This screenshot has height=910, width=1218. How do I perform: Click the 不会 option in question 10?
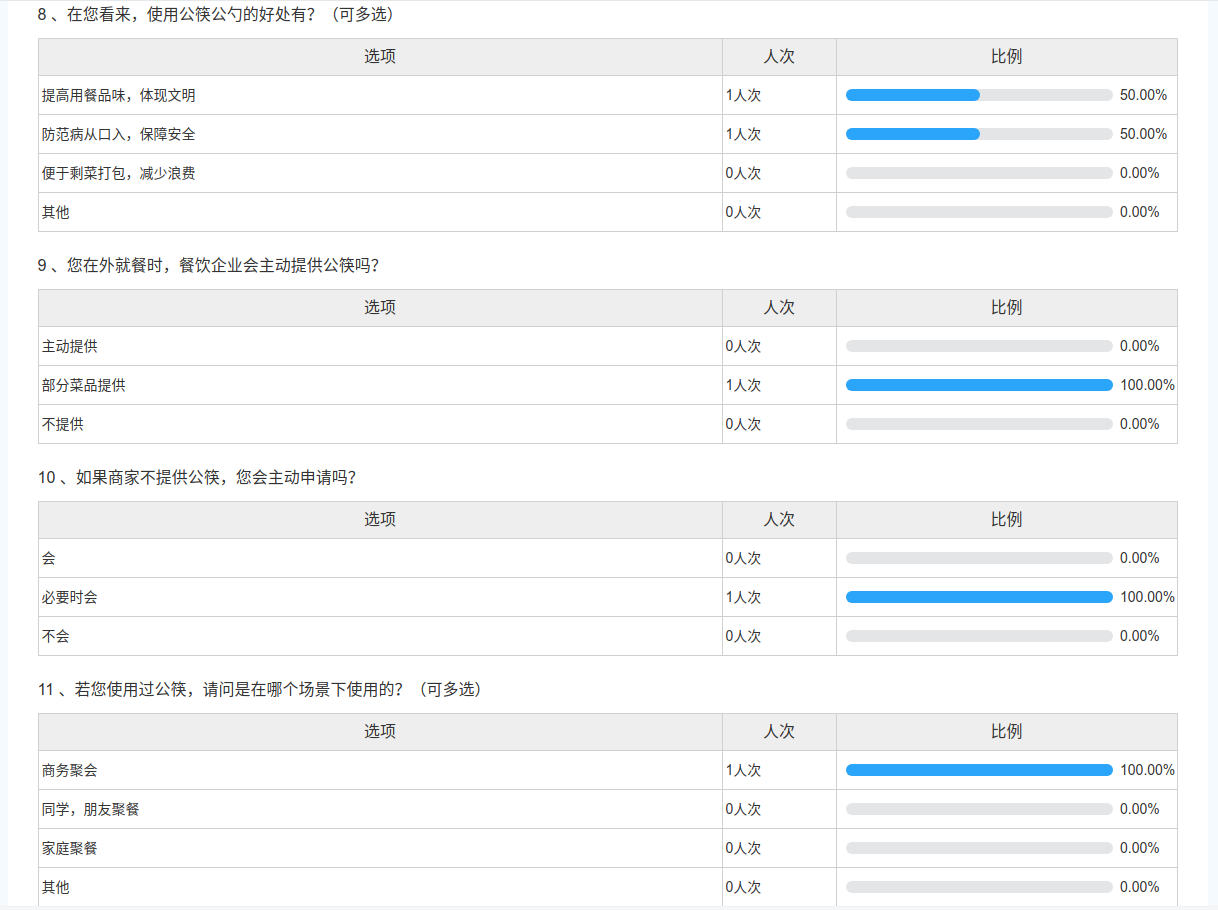pos(56,636)
